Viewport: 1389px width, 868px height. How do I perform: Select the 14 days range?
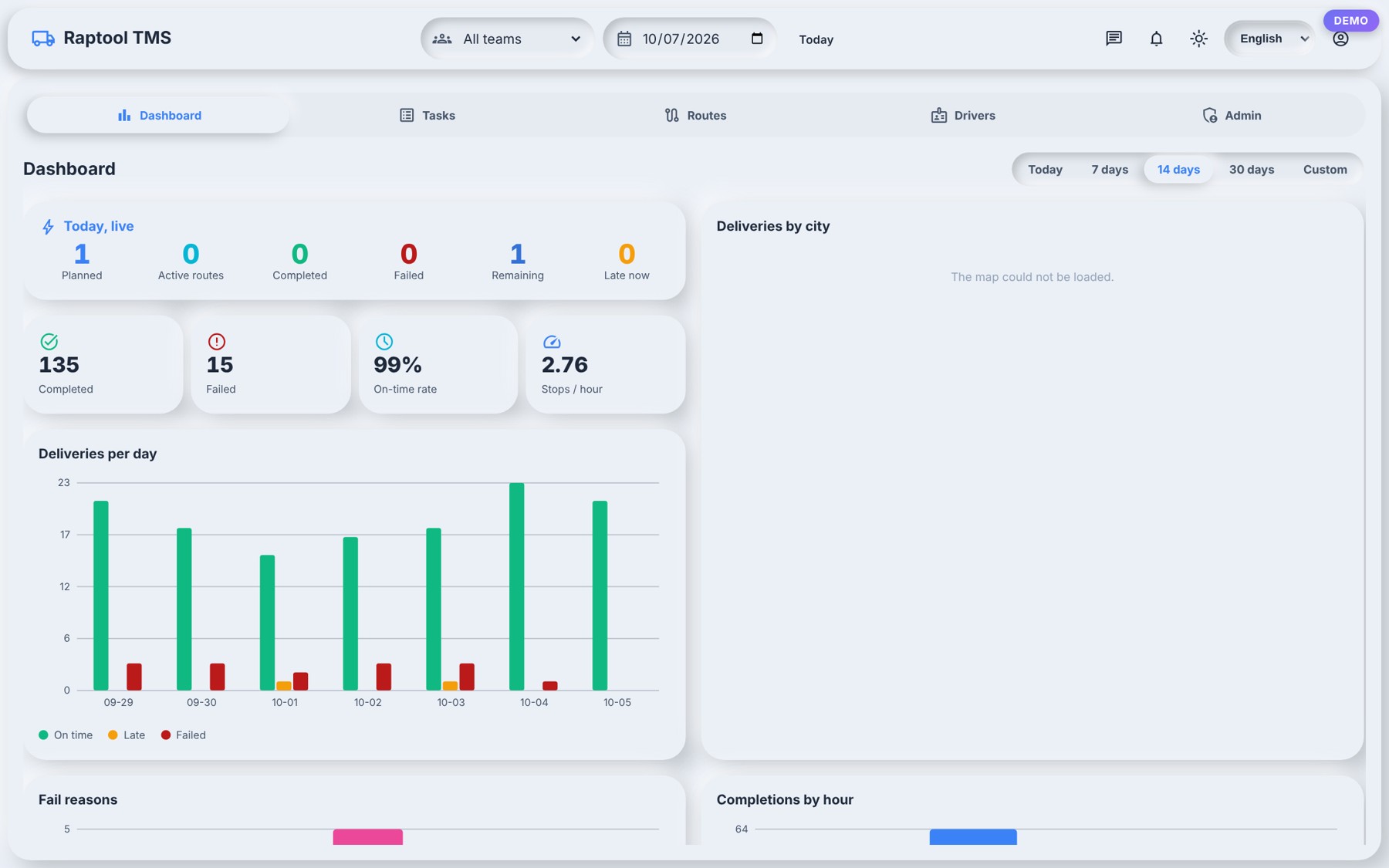click(1178, 169)
